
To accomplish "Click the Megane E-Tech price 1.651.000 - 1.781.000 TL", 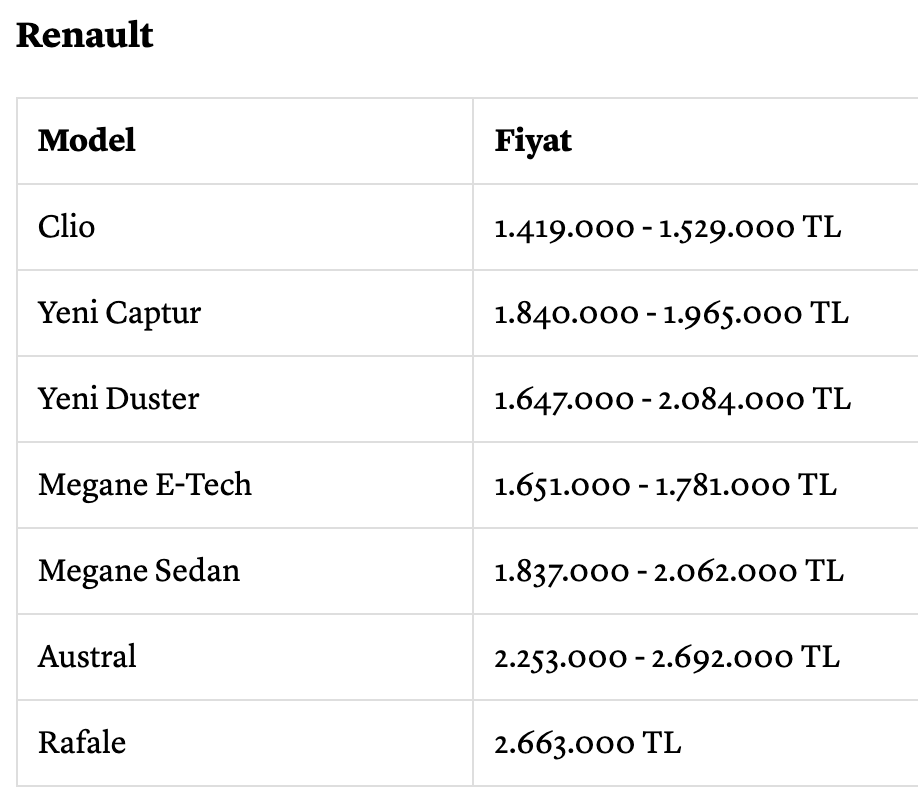I will click(666, 486).
